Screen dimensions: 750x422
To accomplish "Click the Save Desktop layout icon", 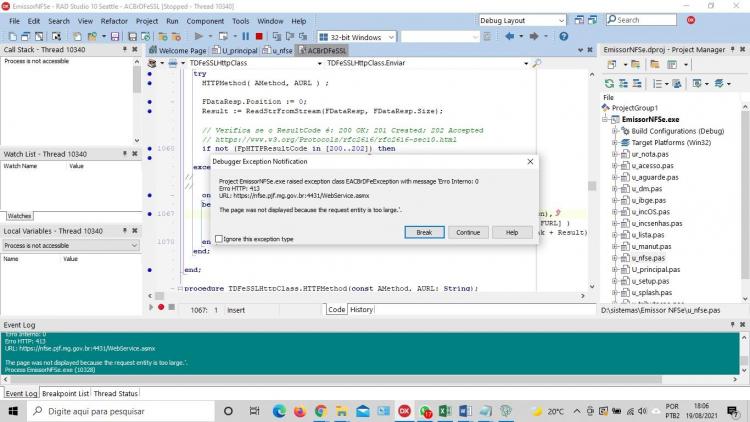I will [x=579, y=20].
